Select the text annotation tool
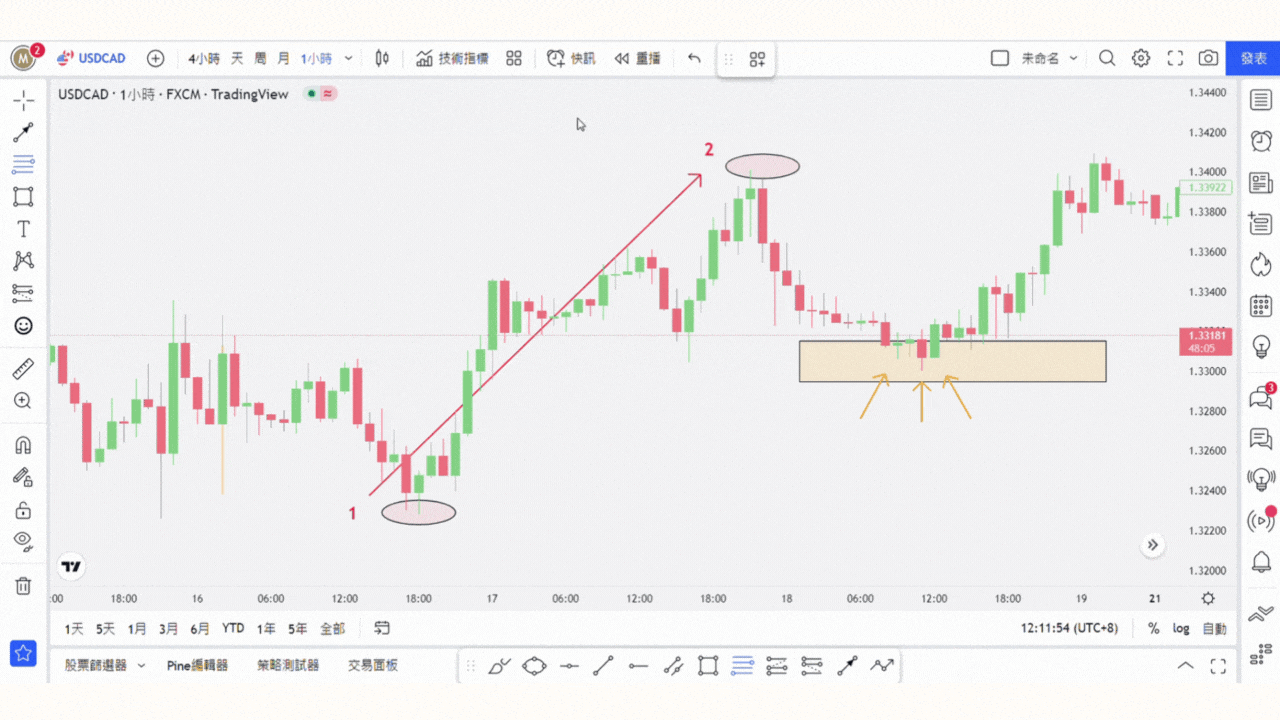This screenshot has height=720, width=1280. 23,230
